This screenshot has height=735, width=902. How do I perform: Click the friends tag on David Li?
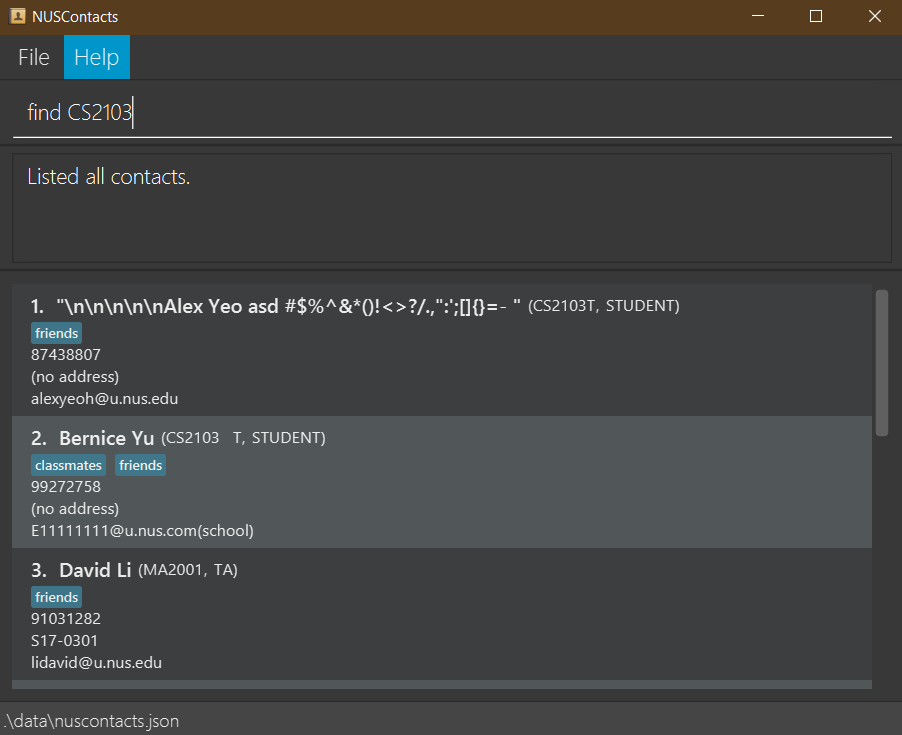coord(56,597)
